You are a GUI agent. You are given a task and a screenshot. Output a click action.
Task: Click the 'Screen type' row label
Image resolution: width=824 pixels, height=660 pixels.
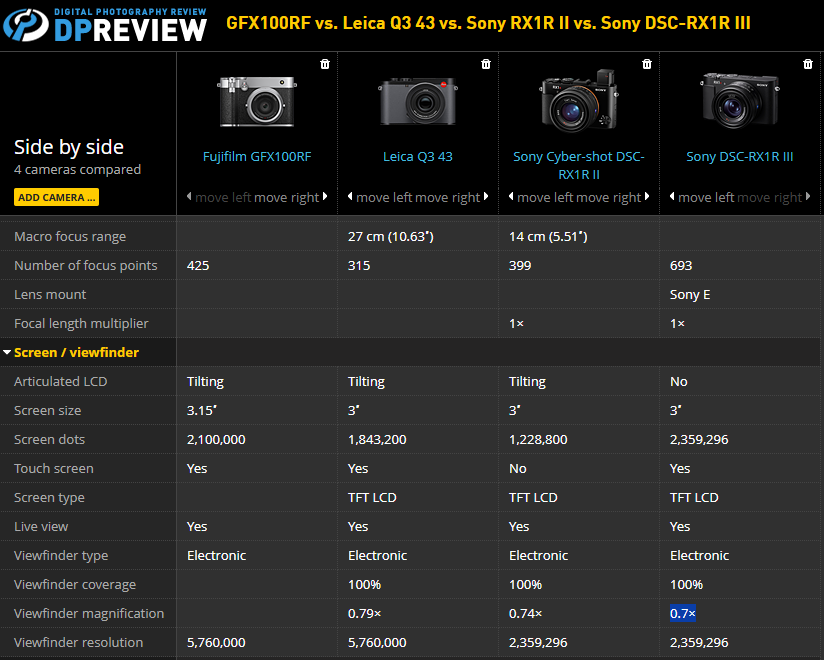[x=49, y=498]
